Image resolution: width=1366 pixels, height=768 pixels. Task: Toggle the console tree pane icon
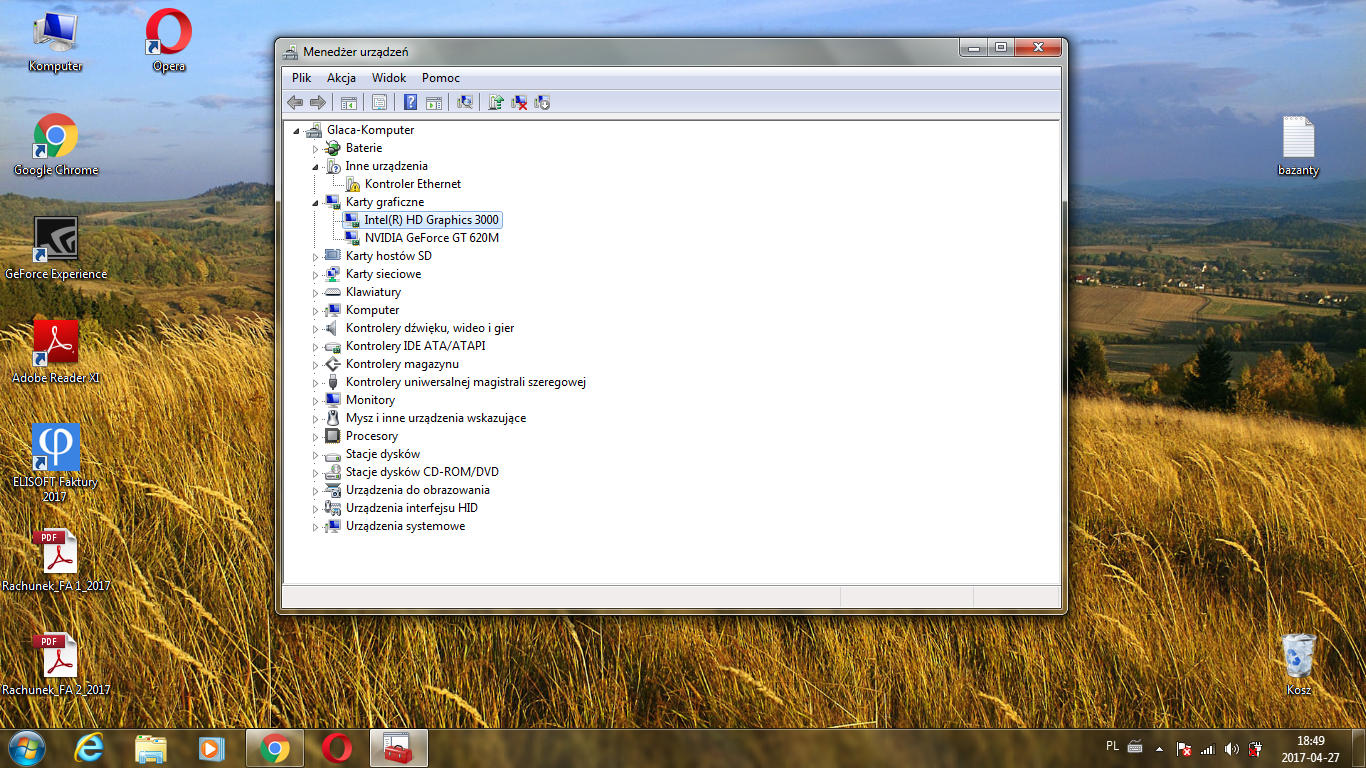point(349,102)
